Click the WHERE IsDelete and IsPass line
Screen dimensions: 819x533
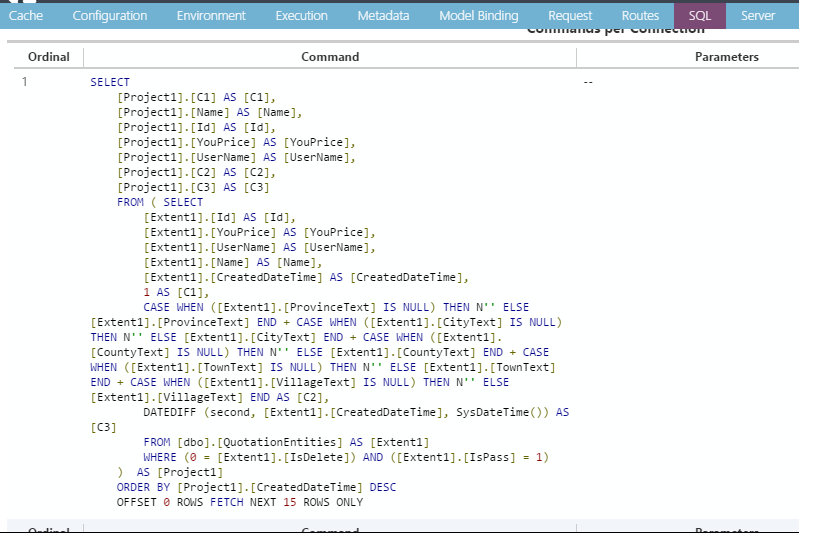pos(346,457)
